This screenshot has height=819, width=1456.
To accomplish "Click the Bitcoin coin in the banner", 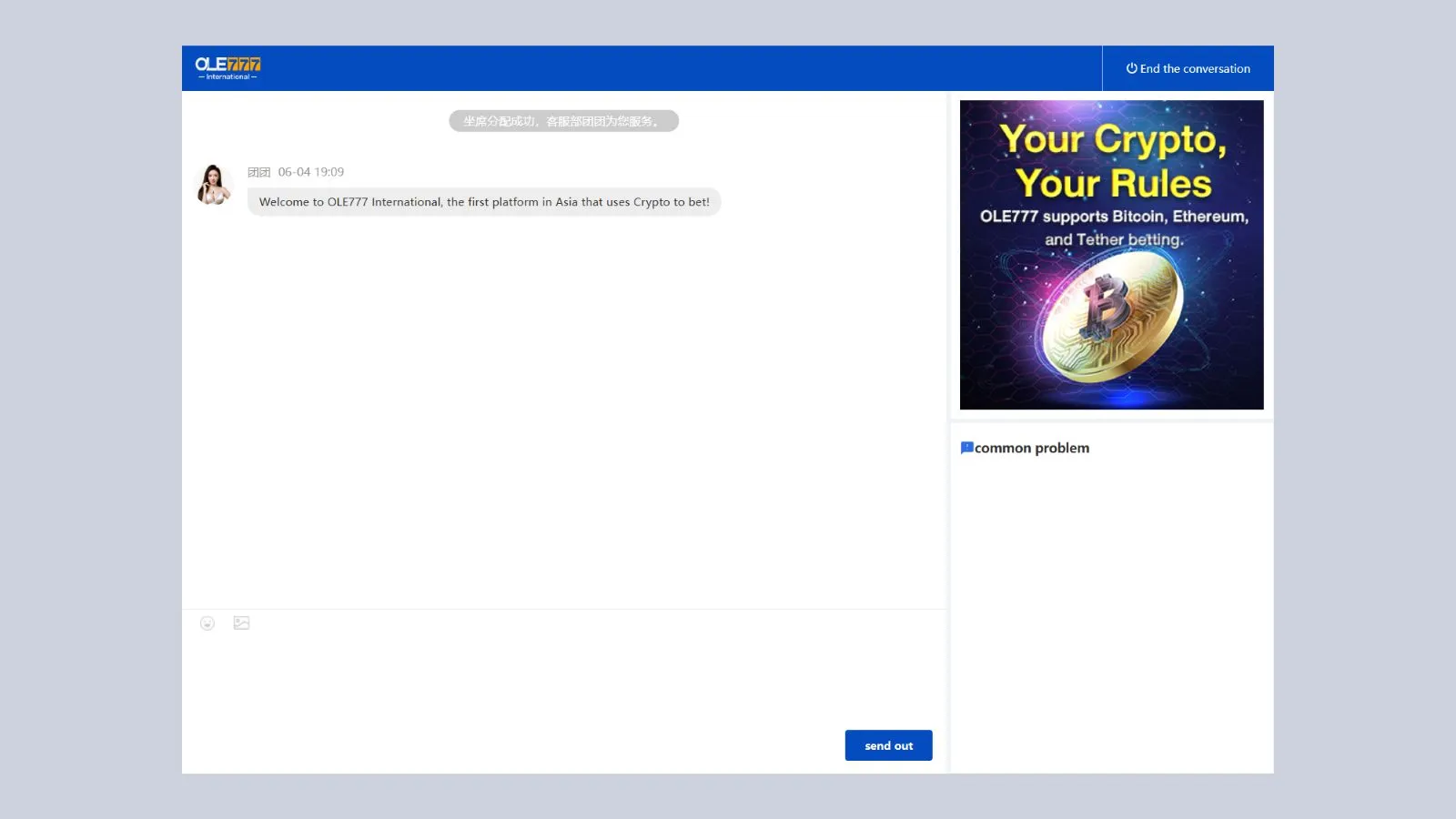I will 1110,318.
